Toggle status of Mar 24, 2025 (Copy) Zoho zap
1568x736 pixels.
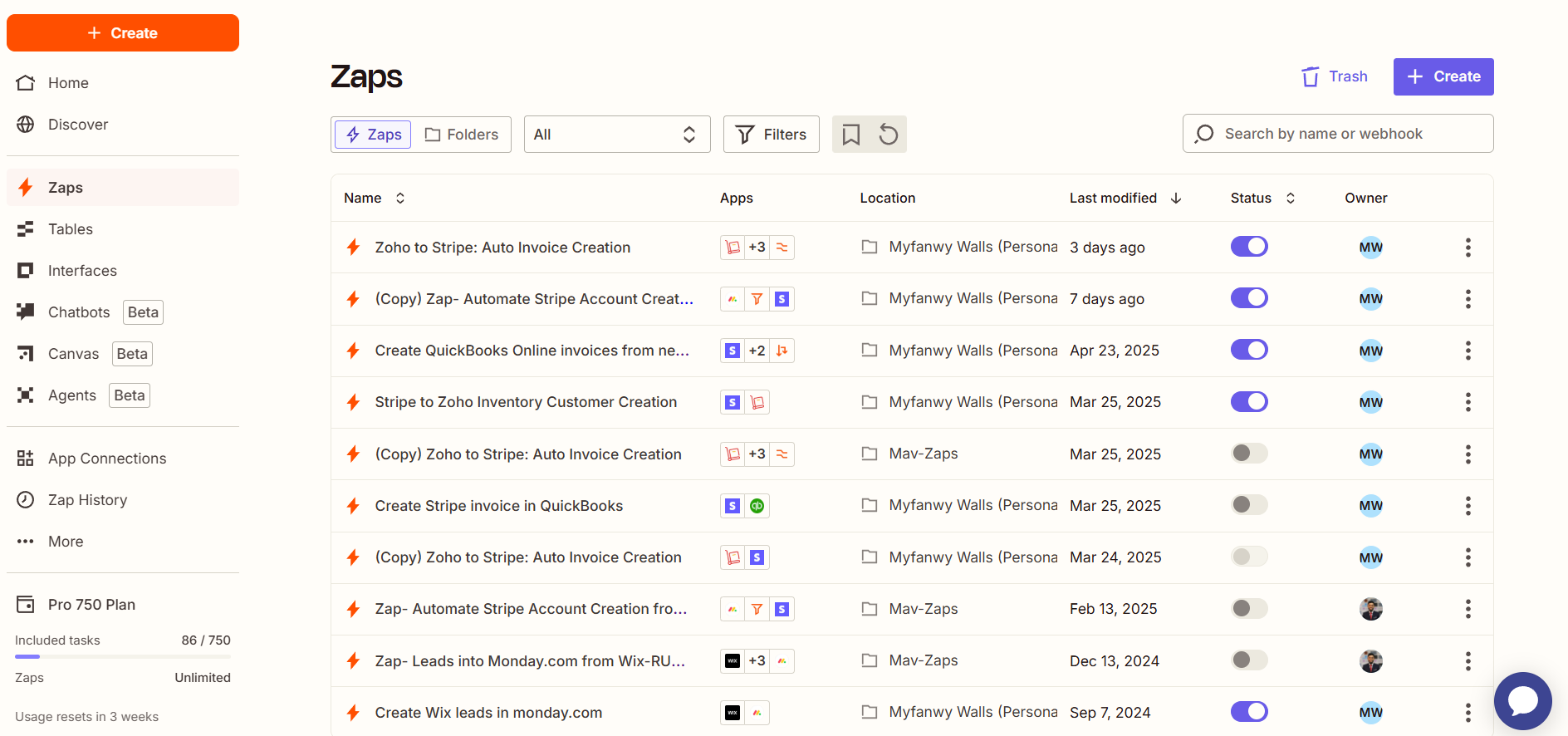pos(1249,557)
